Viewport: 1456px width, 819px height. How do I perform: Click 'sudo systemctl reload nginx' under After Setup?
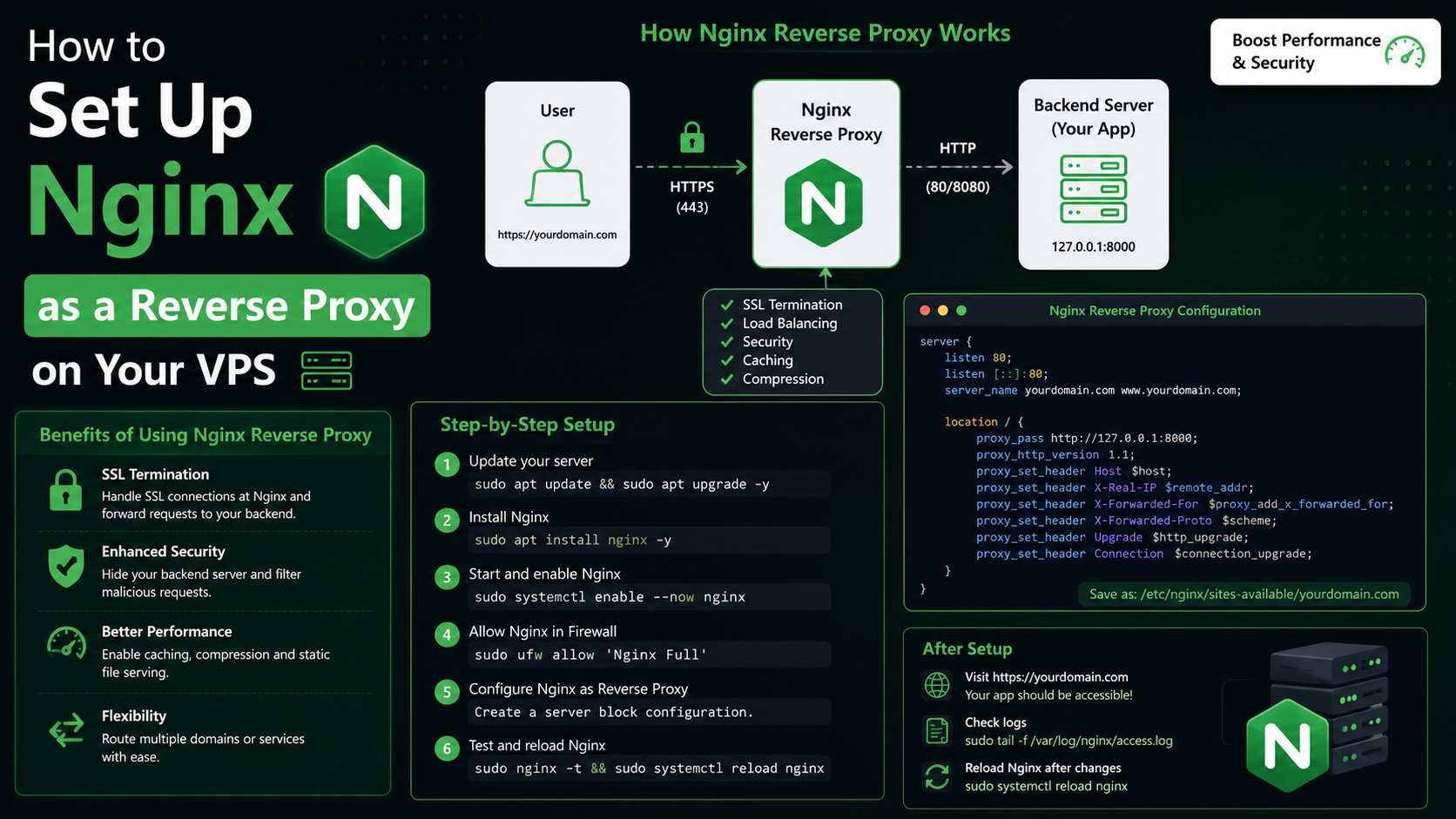click(x=1046, y=787)
